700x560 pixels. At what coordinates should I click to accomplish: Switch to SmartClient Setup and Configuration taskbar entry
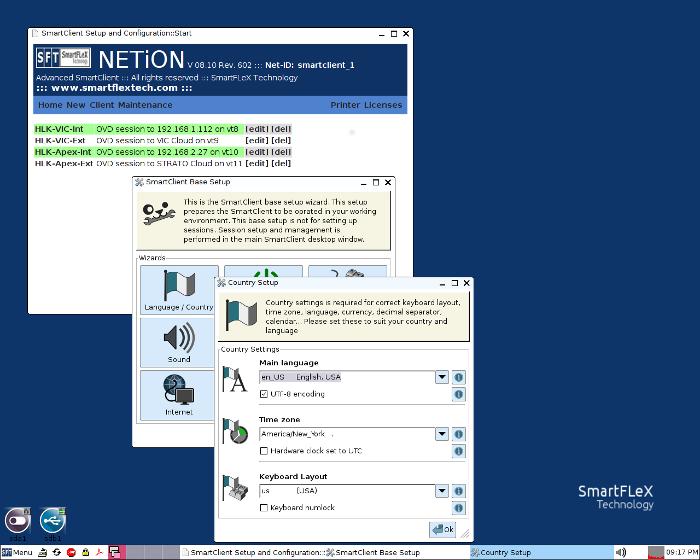253,552
